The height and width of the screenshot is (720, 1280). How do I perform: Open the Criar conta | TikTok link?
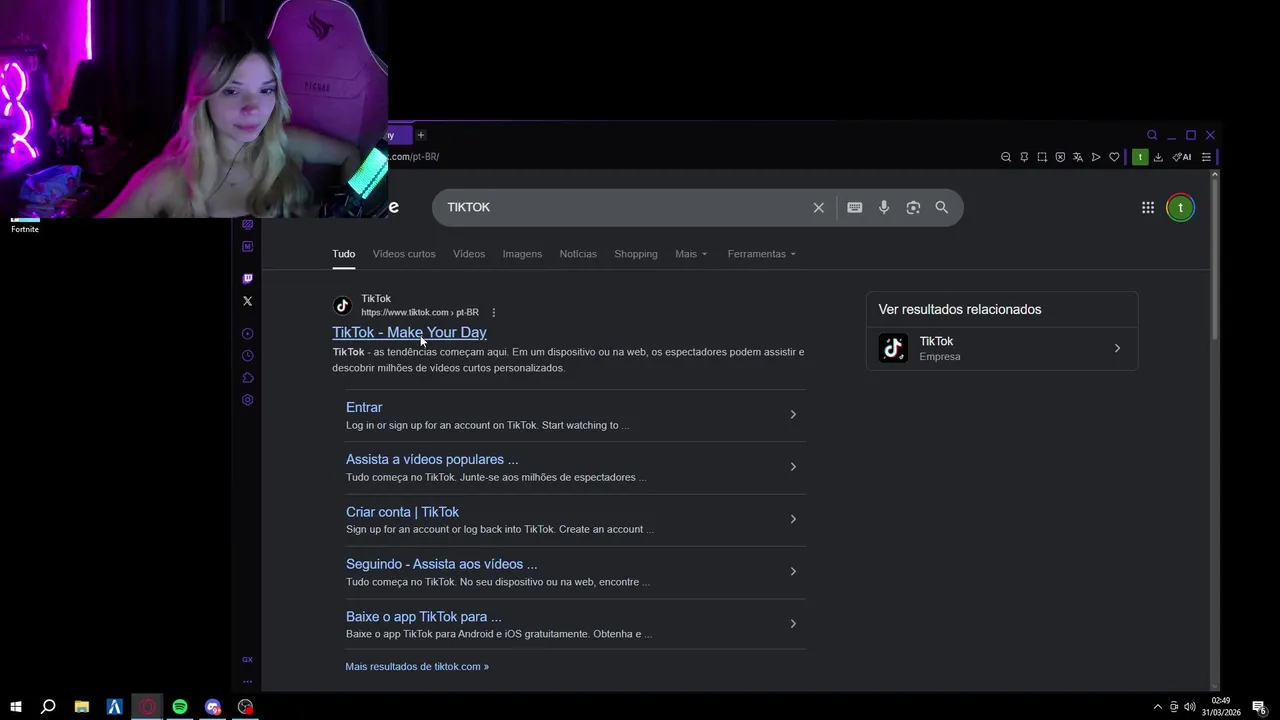[x=402, y=512]
